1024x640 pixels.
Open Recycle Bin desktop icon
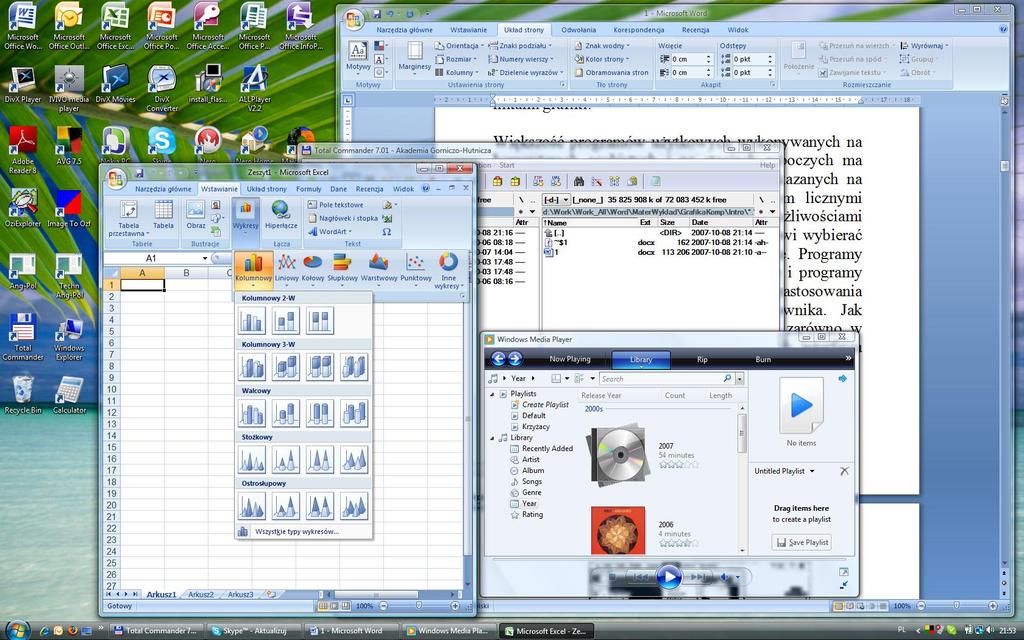click(23, 395)
